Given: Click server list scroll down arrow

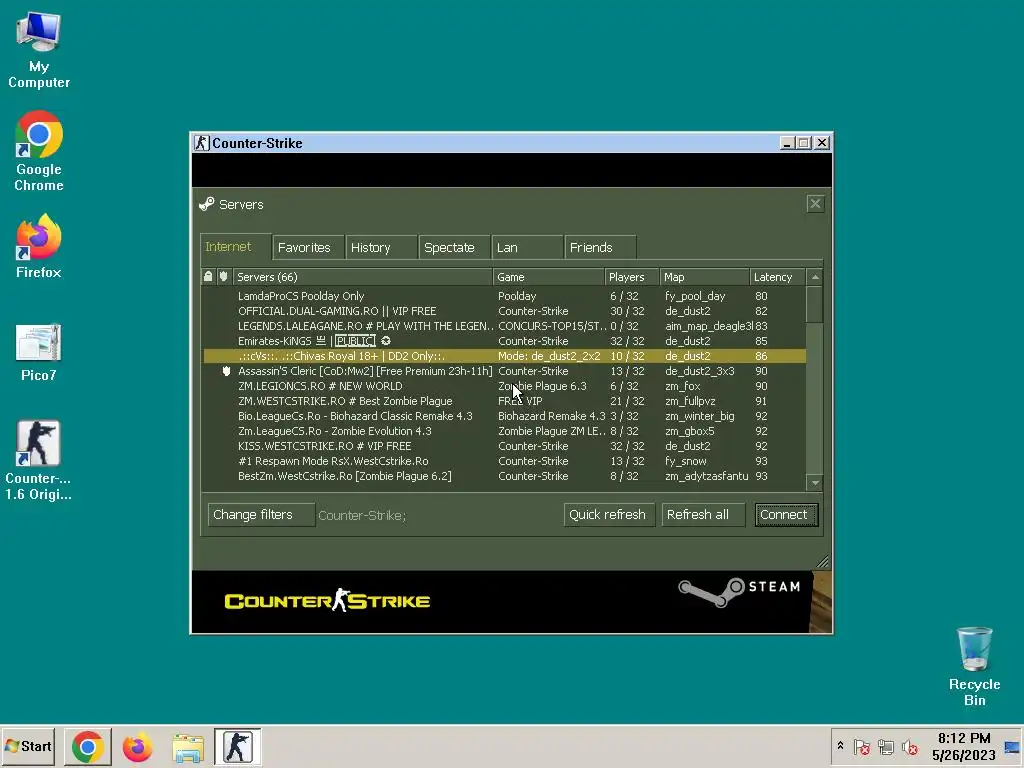Looking at the screenshot, I should pyautogui.click(x=815, y=483).
